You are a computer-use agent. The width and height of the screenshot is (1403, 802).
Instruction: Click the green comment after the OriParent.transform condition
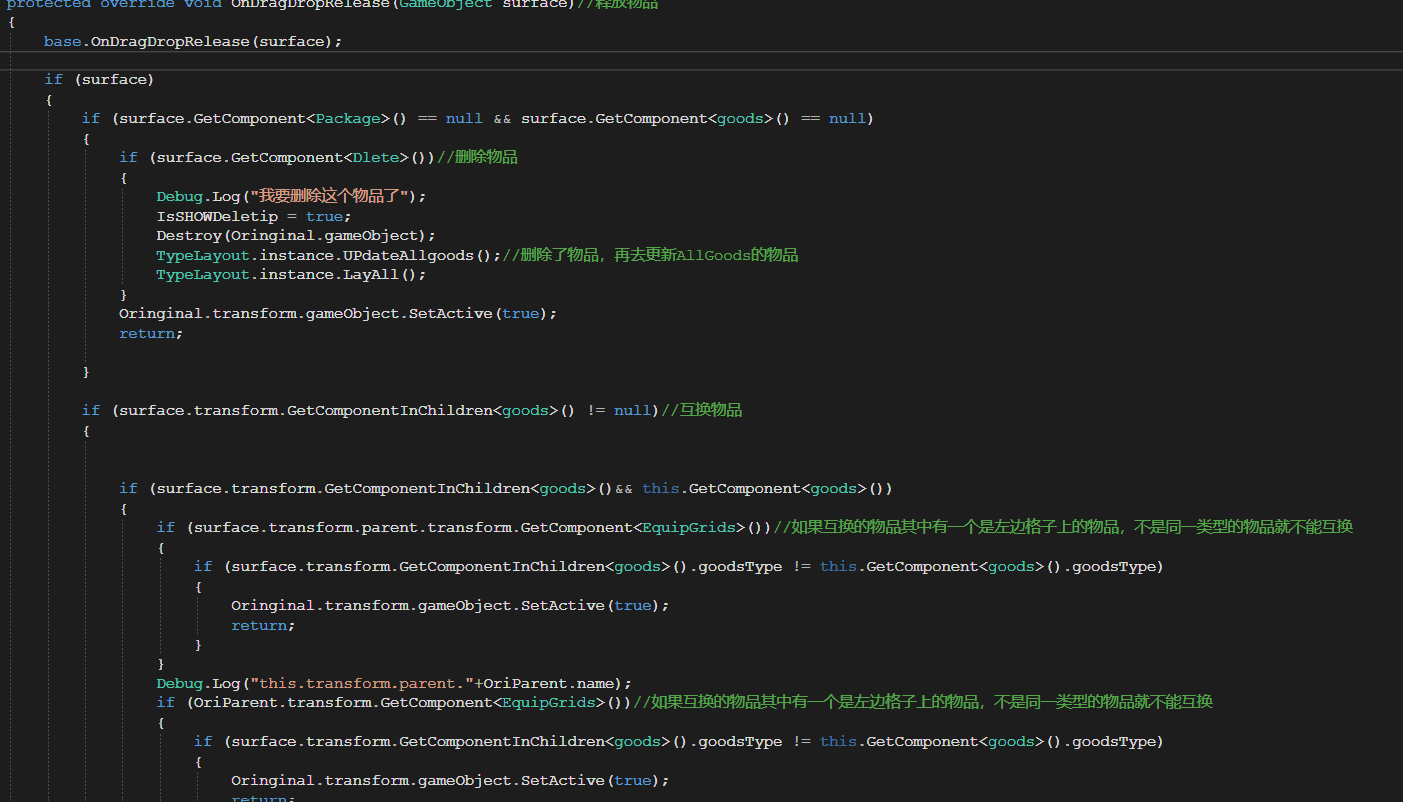pyautogui.click(x=923, y=702)
